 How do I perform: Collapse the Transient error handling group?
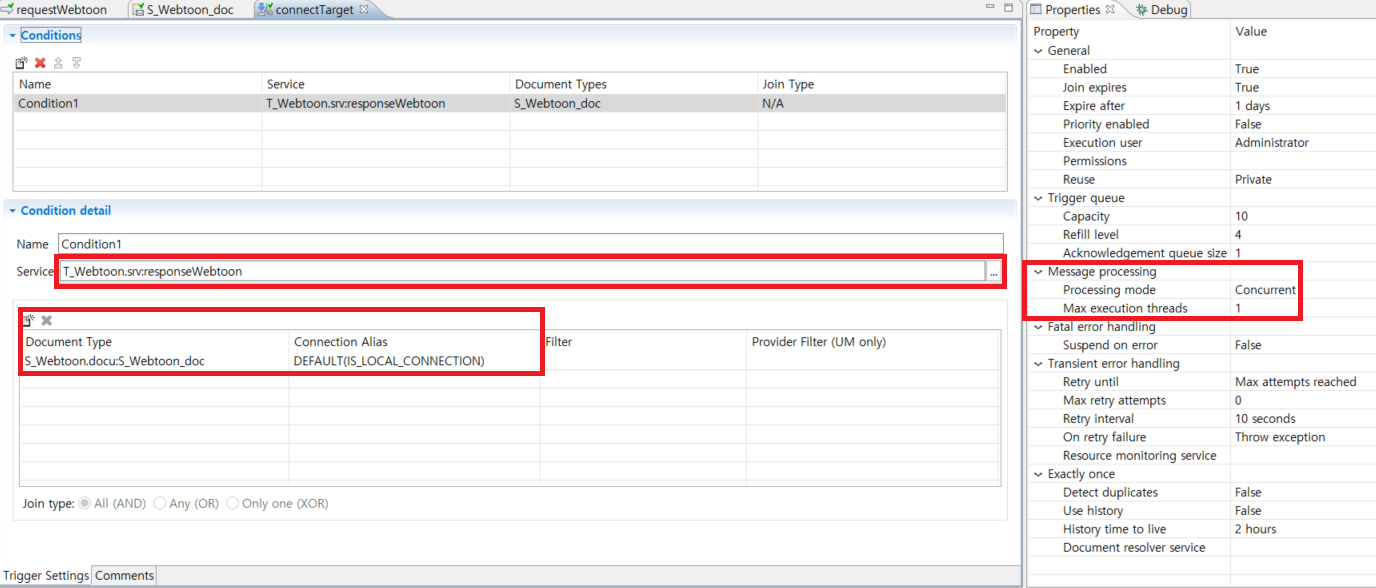click(x=1038, y=364)
